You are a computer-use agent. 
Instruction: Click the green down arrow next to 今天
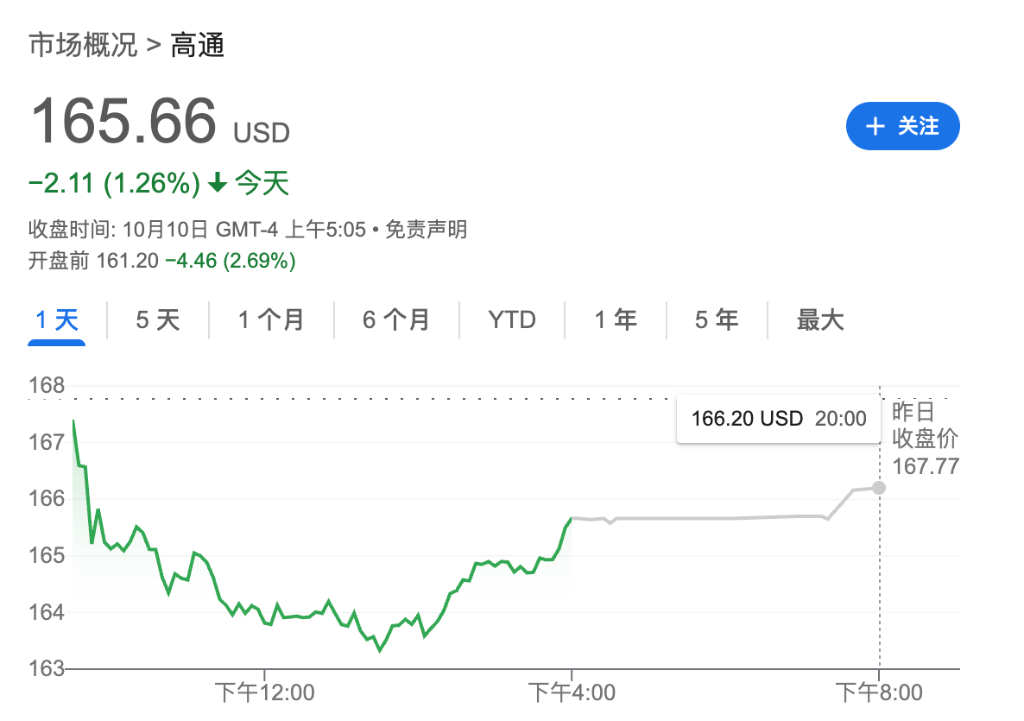tap(218, 183)
